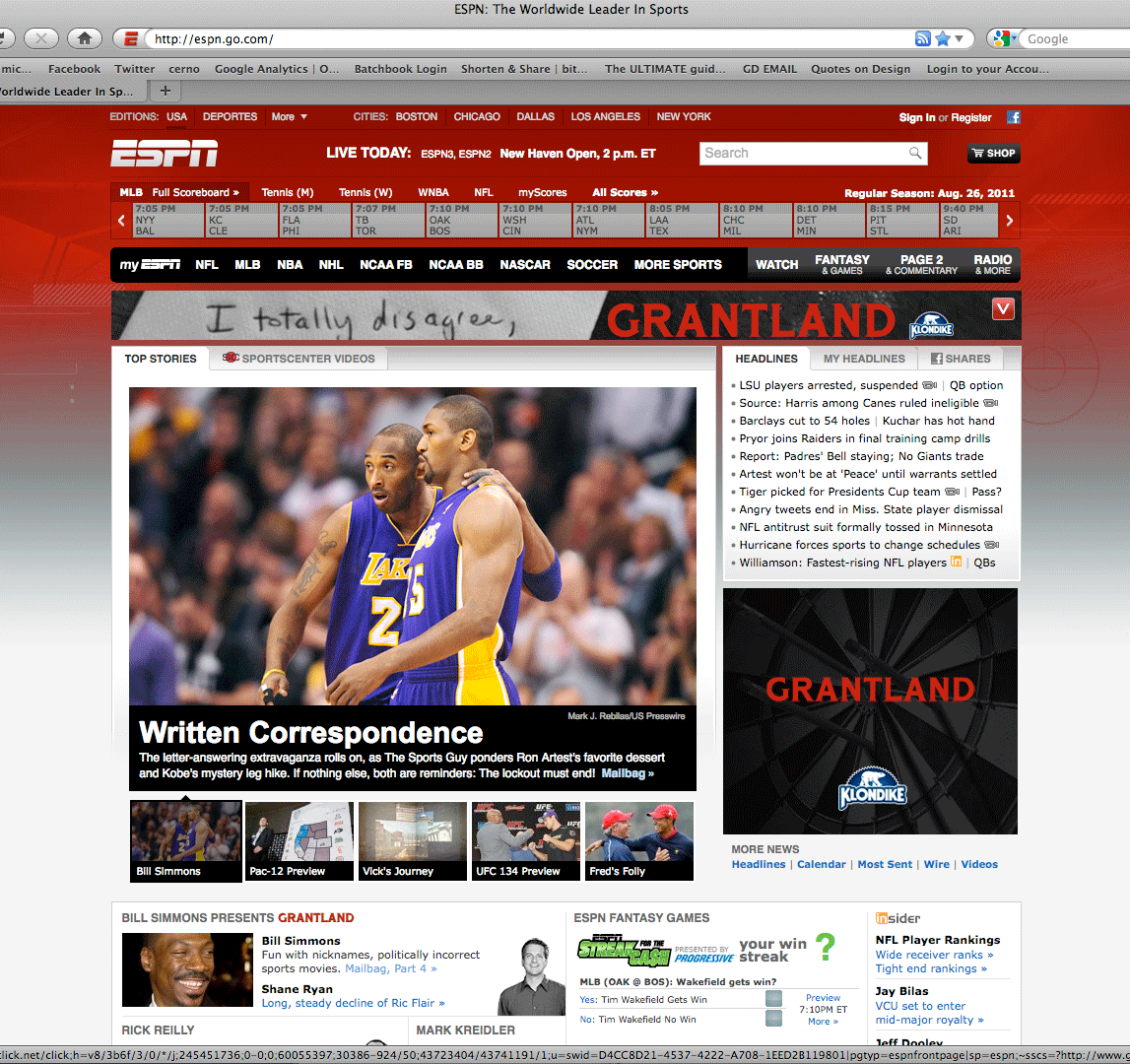Image resolution: width=1130 pixels, height=1064 pixels.
Task: Switch to the SportsCenter Videos tab
Action: pyautogui.click(x=299, y=359)
